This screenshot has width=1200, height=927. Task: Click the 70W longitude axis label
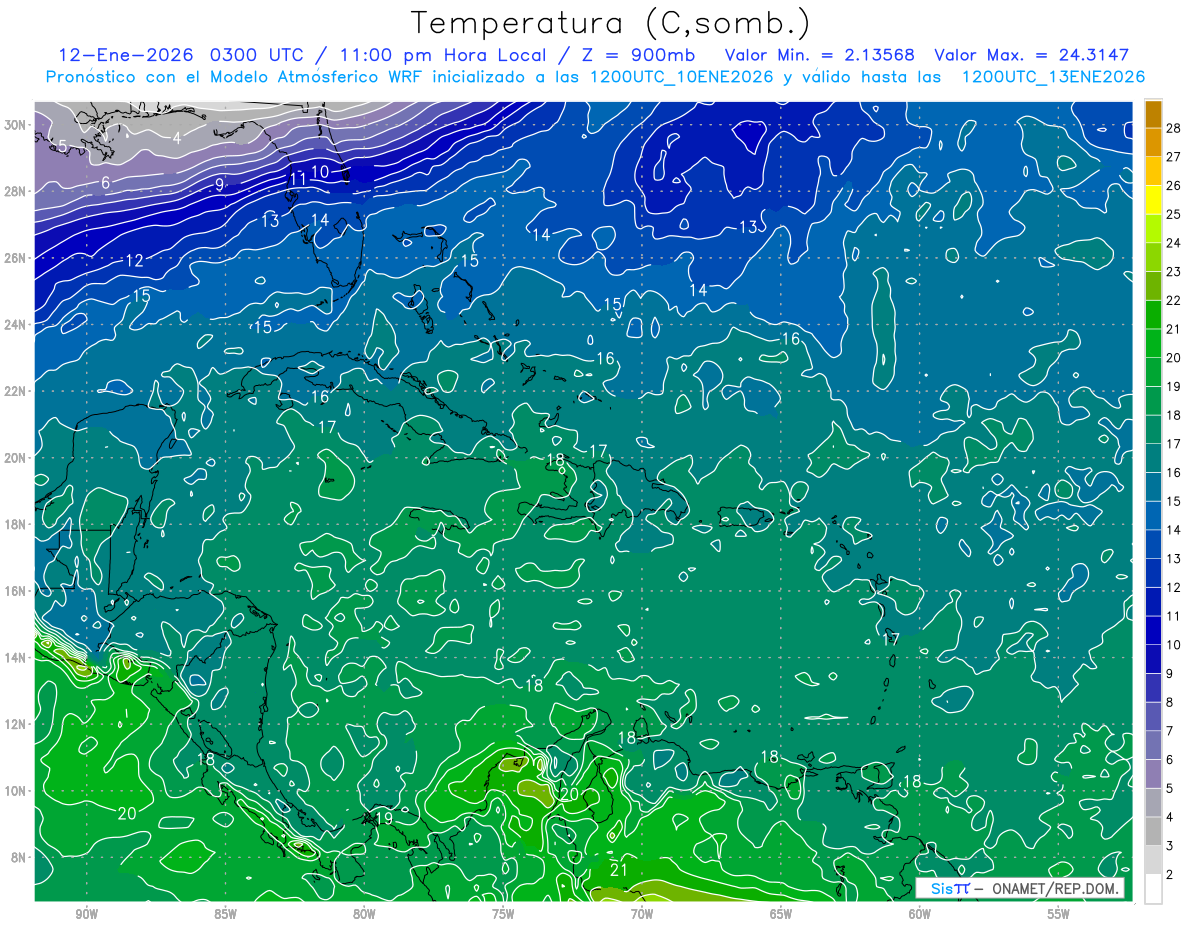coord(642,914)
